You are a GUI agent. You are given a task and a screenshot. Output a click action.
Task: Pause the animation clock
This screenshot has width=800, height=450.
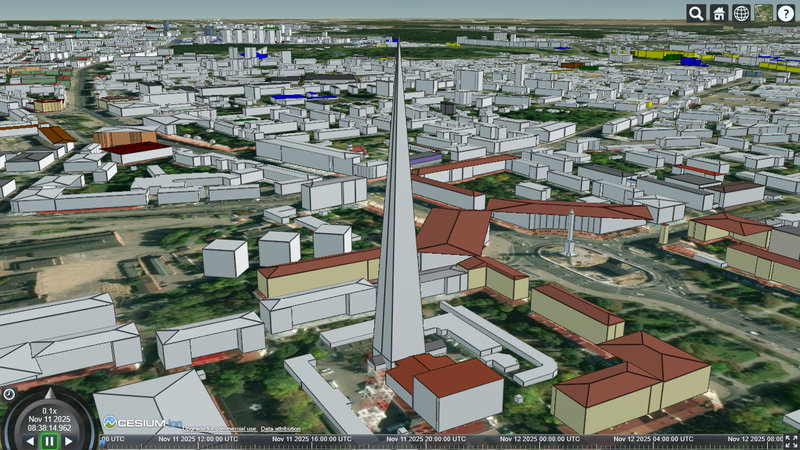click(49, 441)
